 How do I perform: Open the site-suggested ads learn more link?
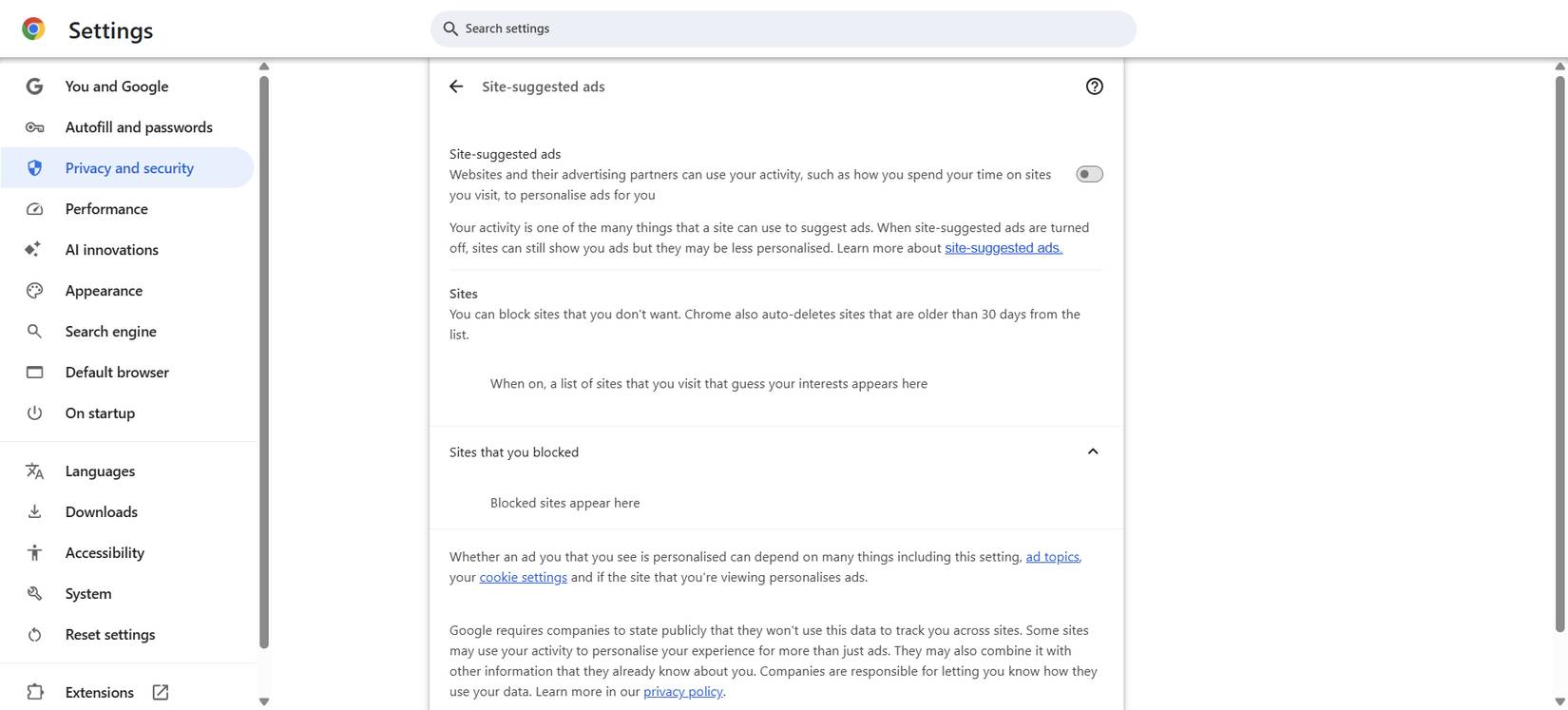point(1003,248)
